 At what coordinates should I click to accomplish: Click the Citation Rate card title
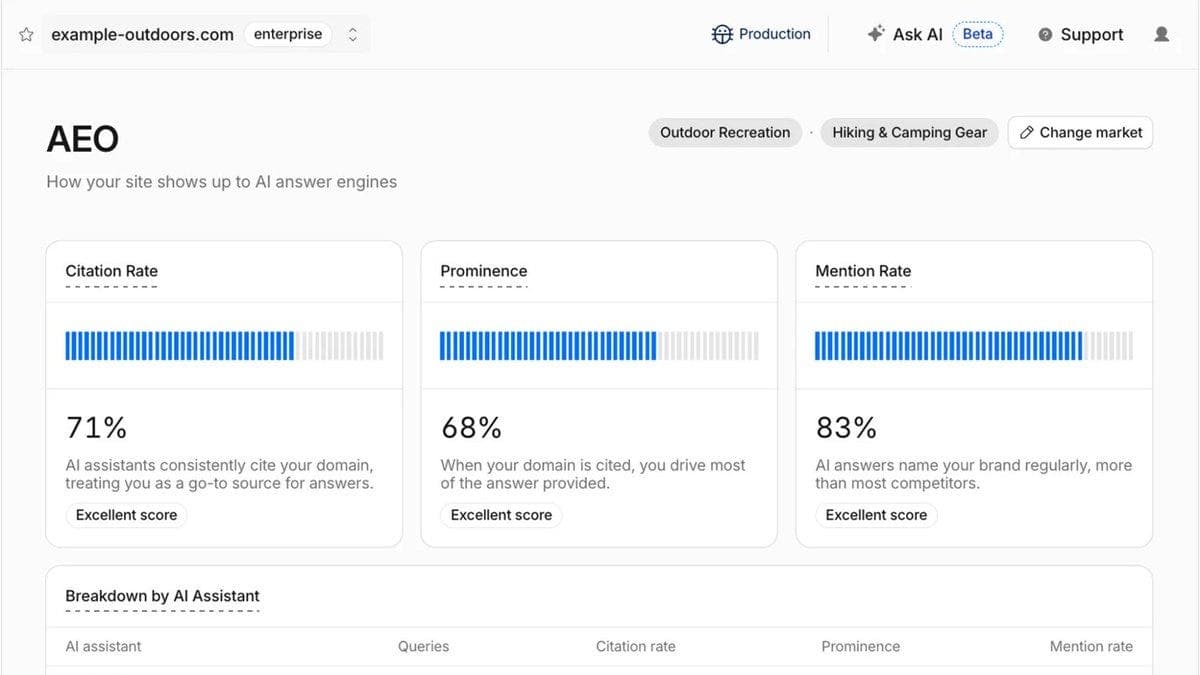(112, 271)
